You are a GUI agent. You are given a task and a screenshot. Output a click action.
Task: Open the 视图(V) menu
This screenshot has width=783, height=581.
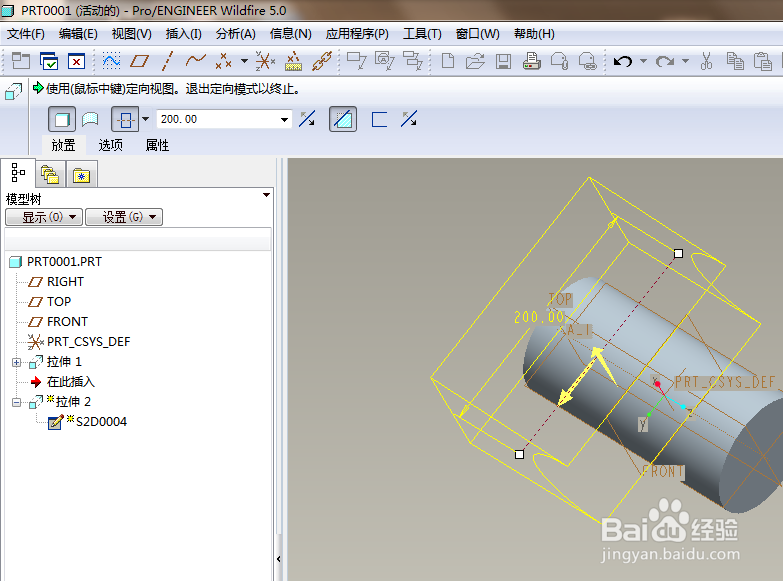pyautogui.click(x=131, y=34)
